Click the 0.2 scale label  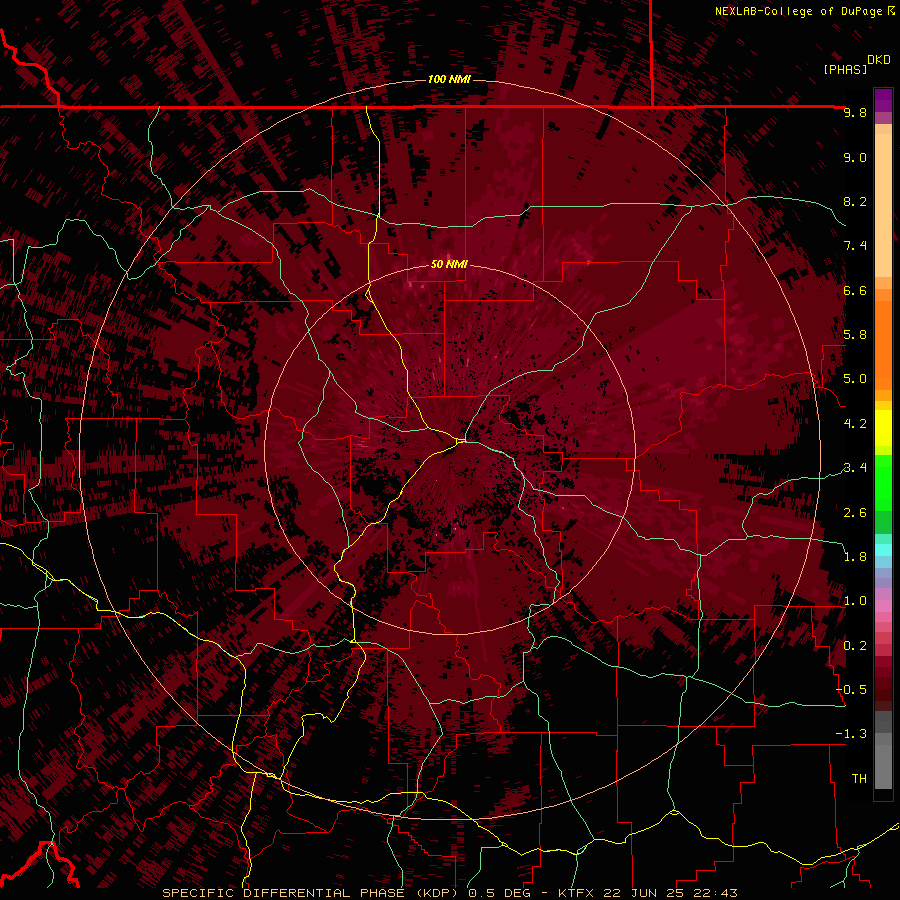(x=855, y=646)
